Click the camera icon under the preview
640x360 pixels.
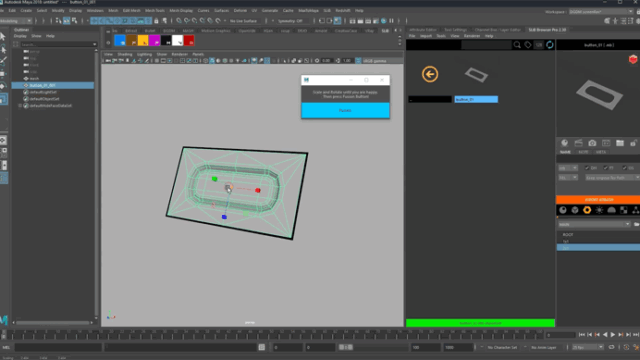tap(592, 143)
